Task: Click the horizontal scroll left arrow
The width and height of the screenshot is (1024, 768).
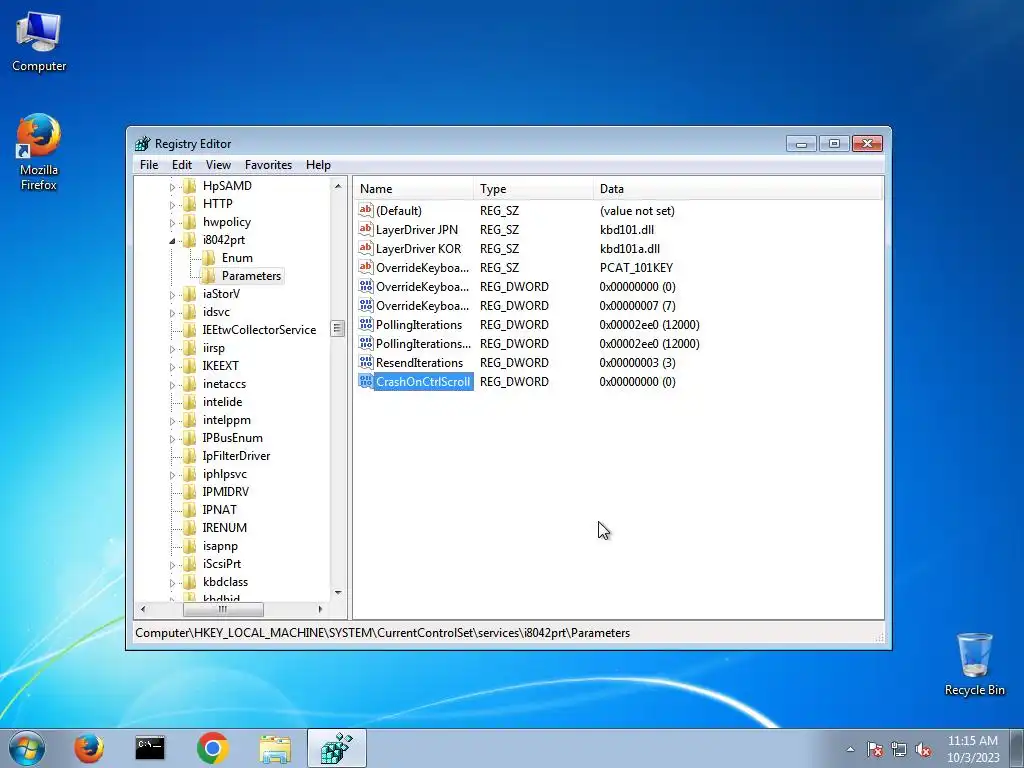Action: click(x=143, y=609)
